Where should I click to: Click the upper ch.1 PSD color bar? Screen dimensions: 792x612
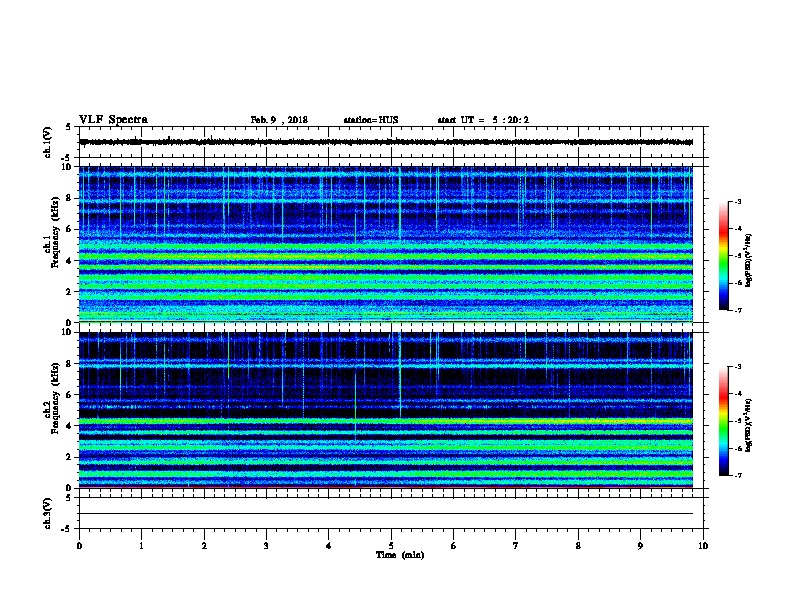click(x=723, y=256)
